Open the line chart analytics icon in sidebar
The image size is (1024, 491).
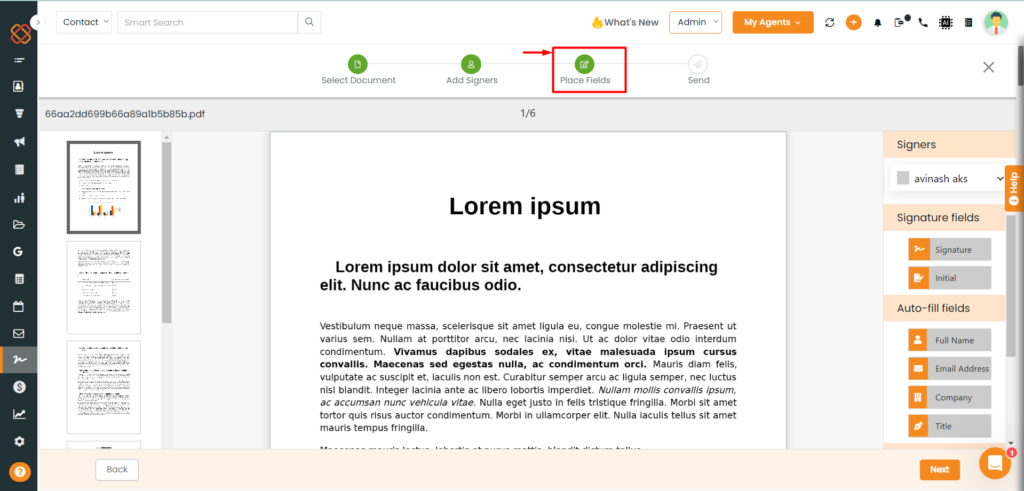tap(19, 414)
